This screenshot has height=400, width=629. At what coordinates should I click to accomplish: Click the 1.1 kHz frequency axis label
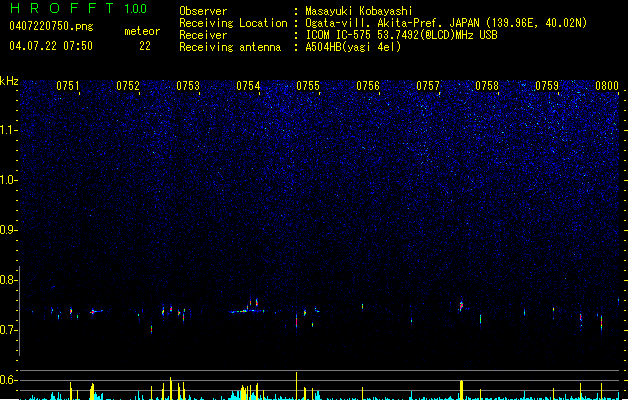tap(8, 130)
